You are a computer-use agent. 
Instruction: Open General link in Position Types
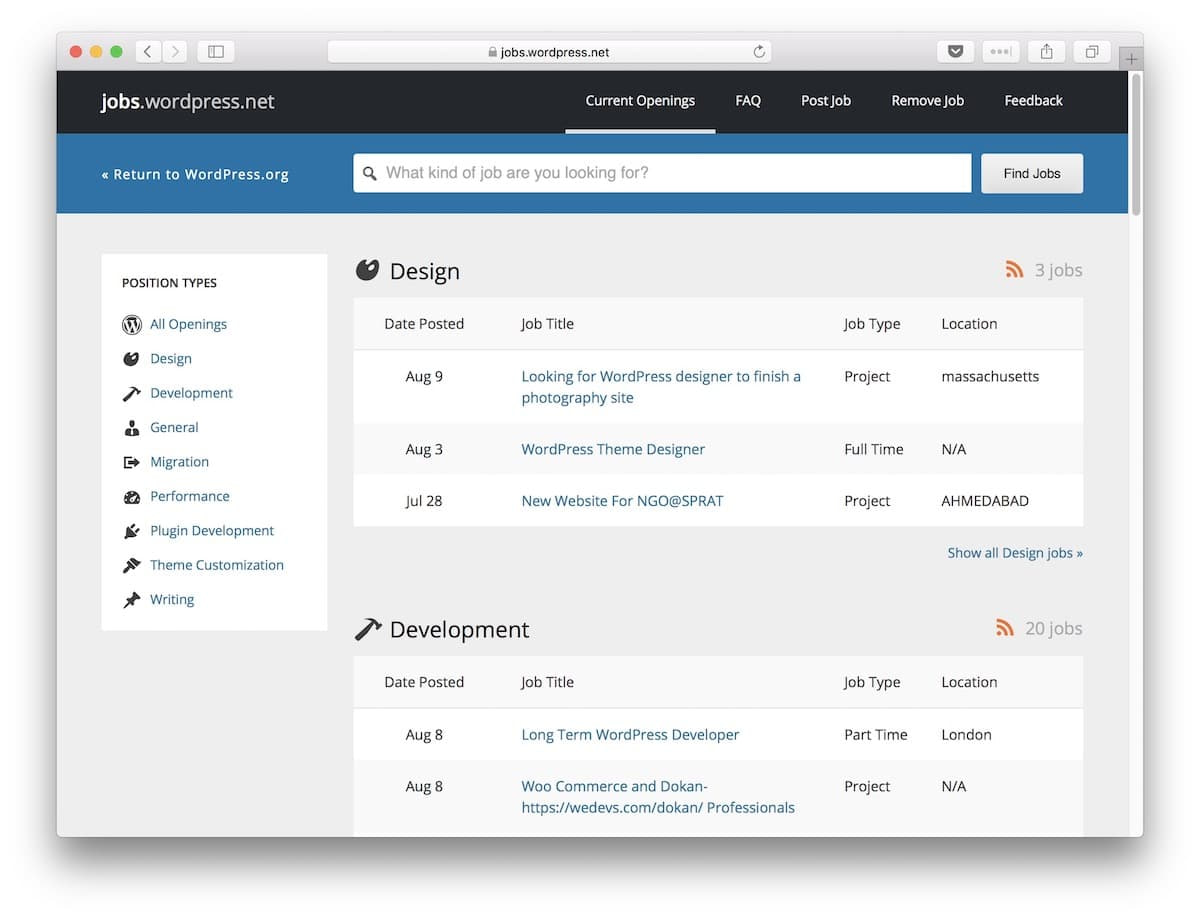point(174,427)
